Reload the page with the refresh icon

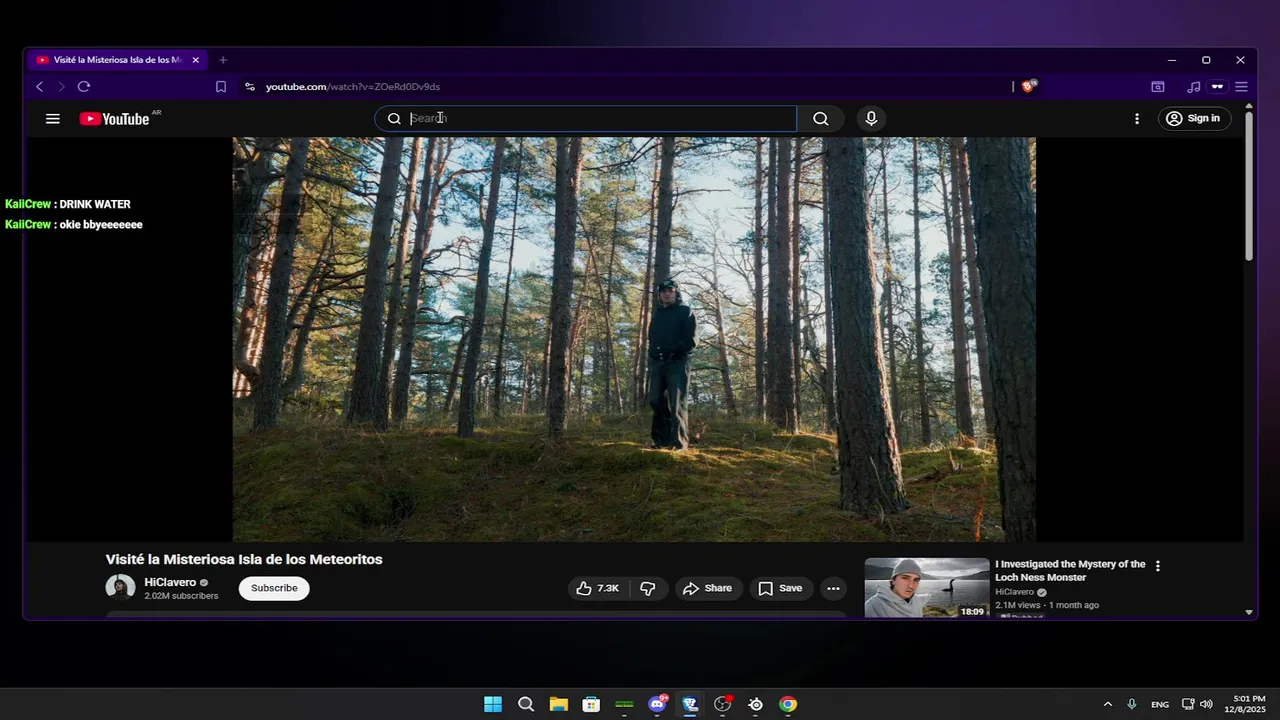tap(84, 87)
